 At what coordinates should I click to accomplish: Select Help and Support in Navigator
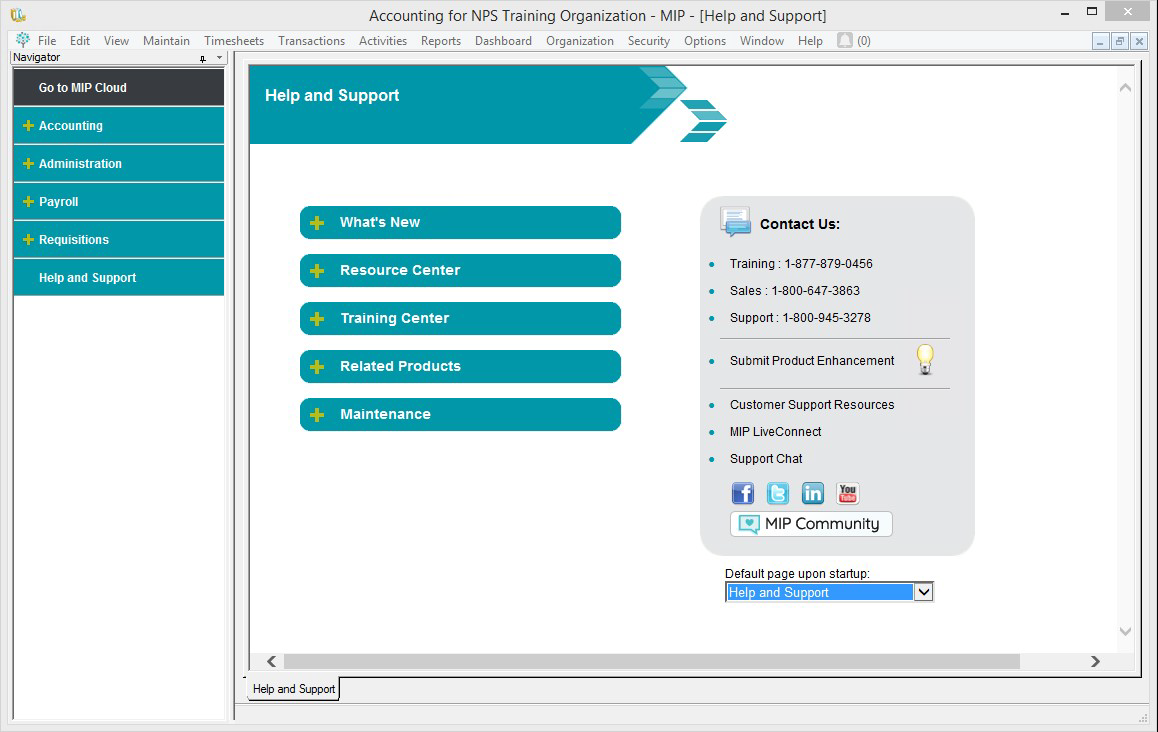click(118, 278)
